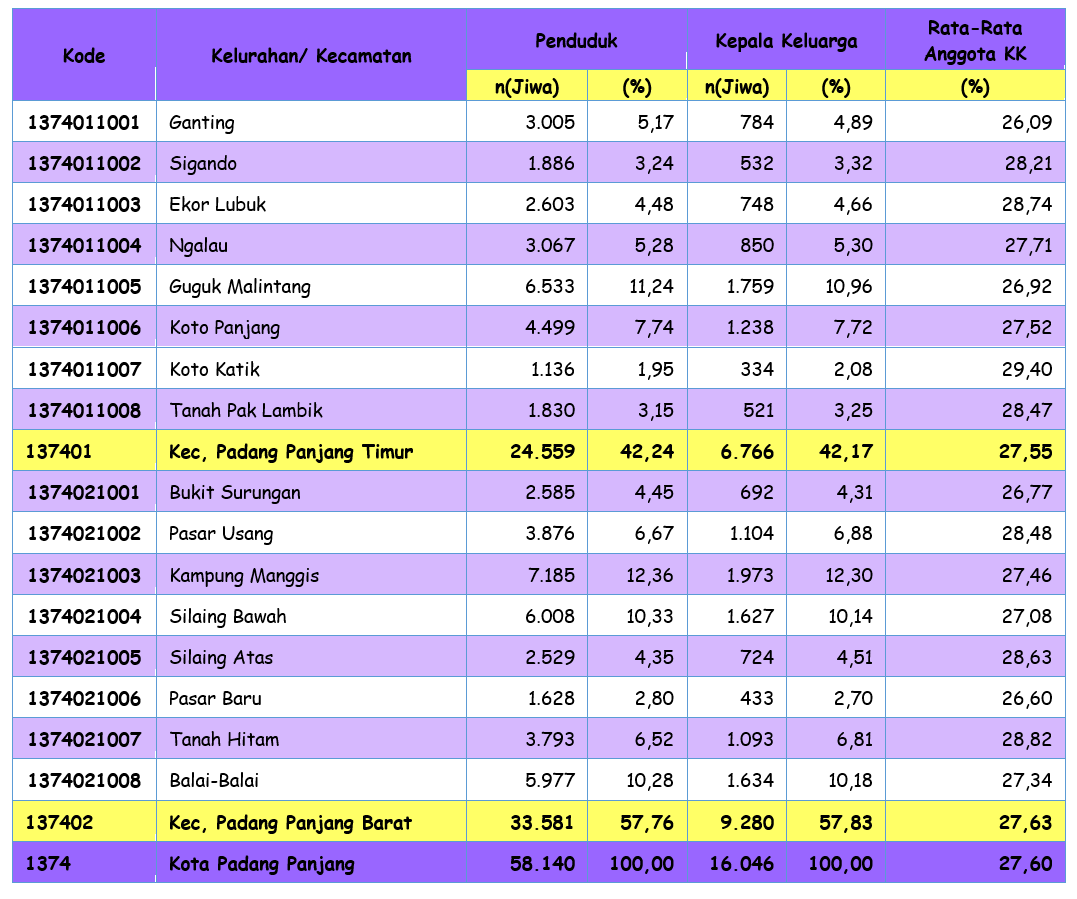Screen dimensions: 1077x899
Task: Click the Kec, Padang Panjang Timur subtotal label
Action: tap(291, 452)
